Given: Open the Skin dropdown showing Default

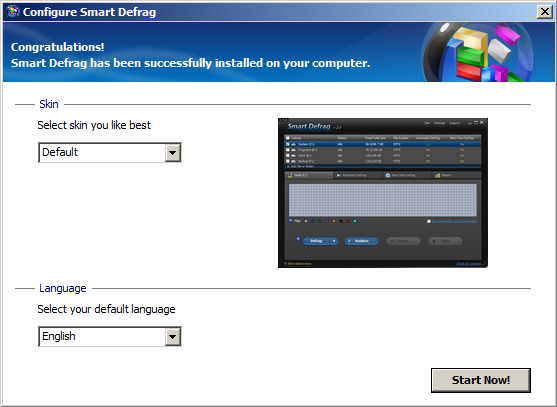Looking at the screenshot, I should tap(110, 152).
